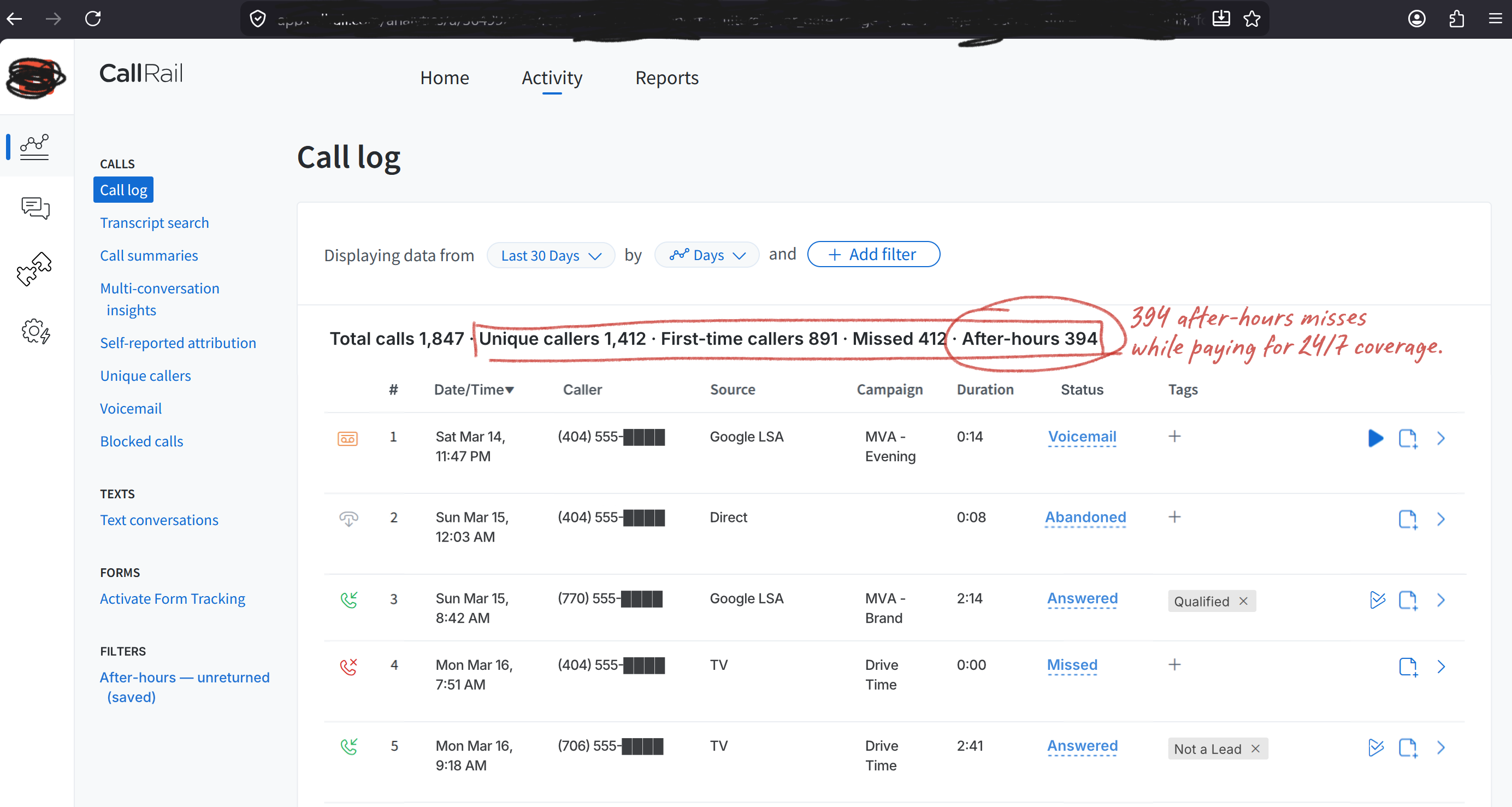Add a tag to the Missed call

[1174, 664]
